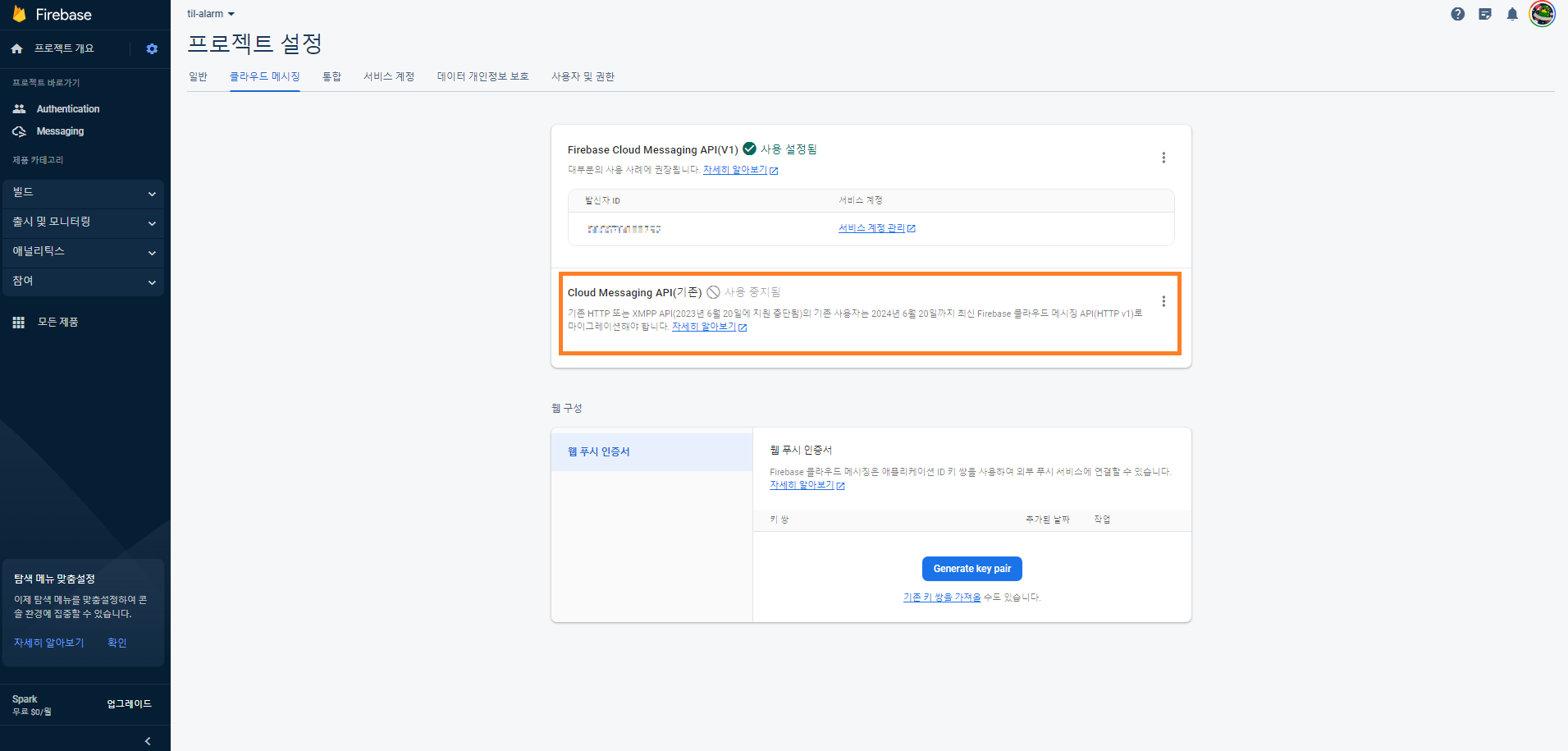Select the 웹 푸시 인증서 side tab

pos(652,451)
